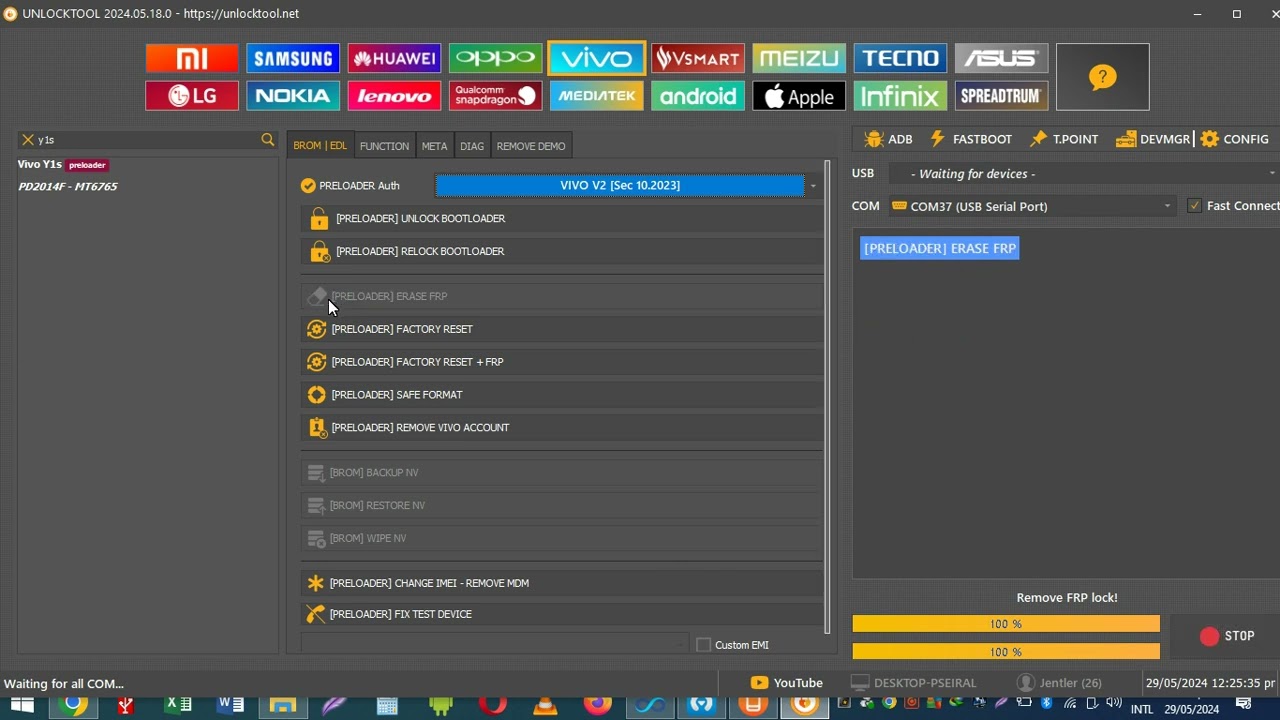Open the question mark help tile

(1102, 77)
